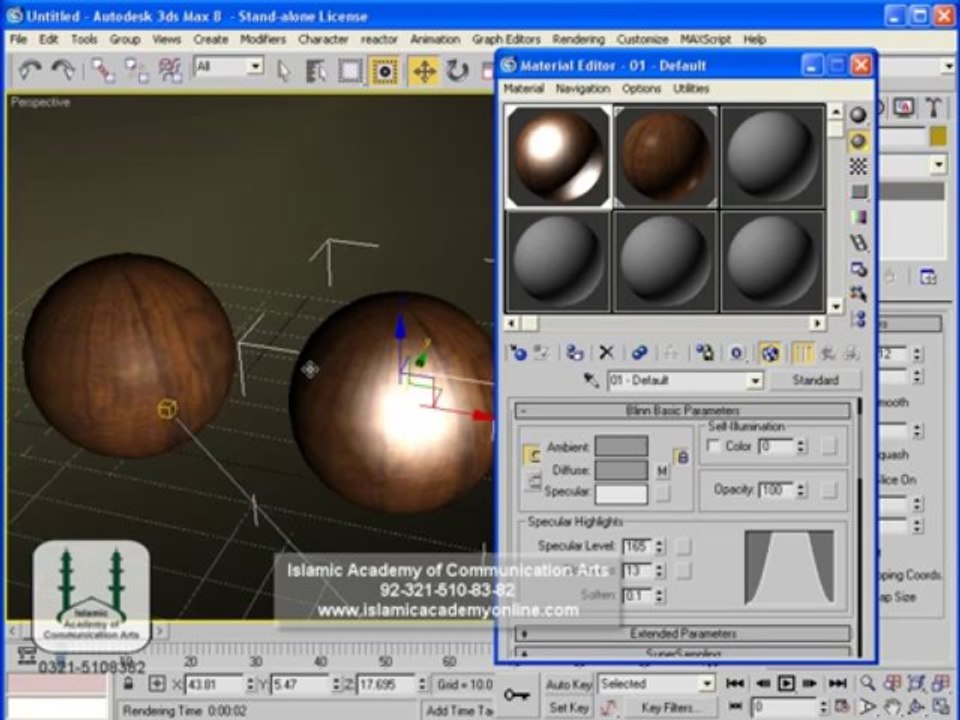The height and width of the screenshot is (720, 960).
Task: Open the 01 - Default material name dropdown
Action: tap(756, 381)
